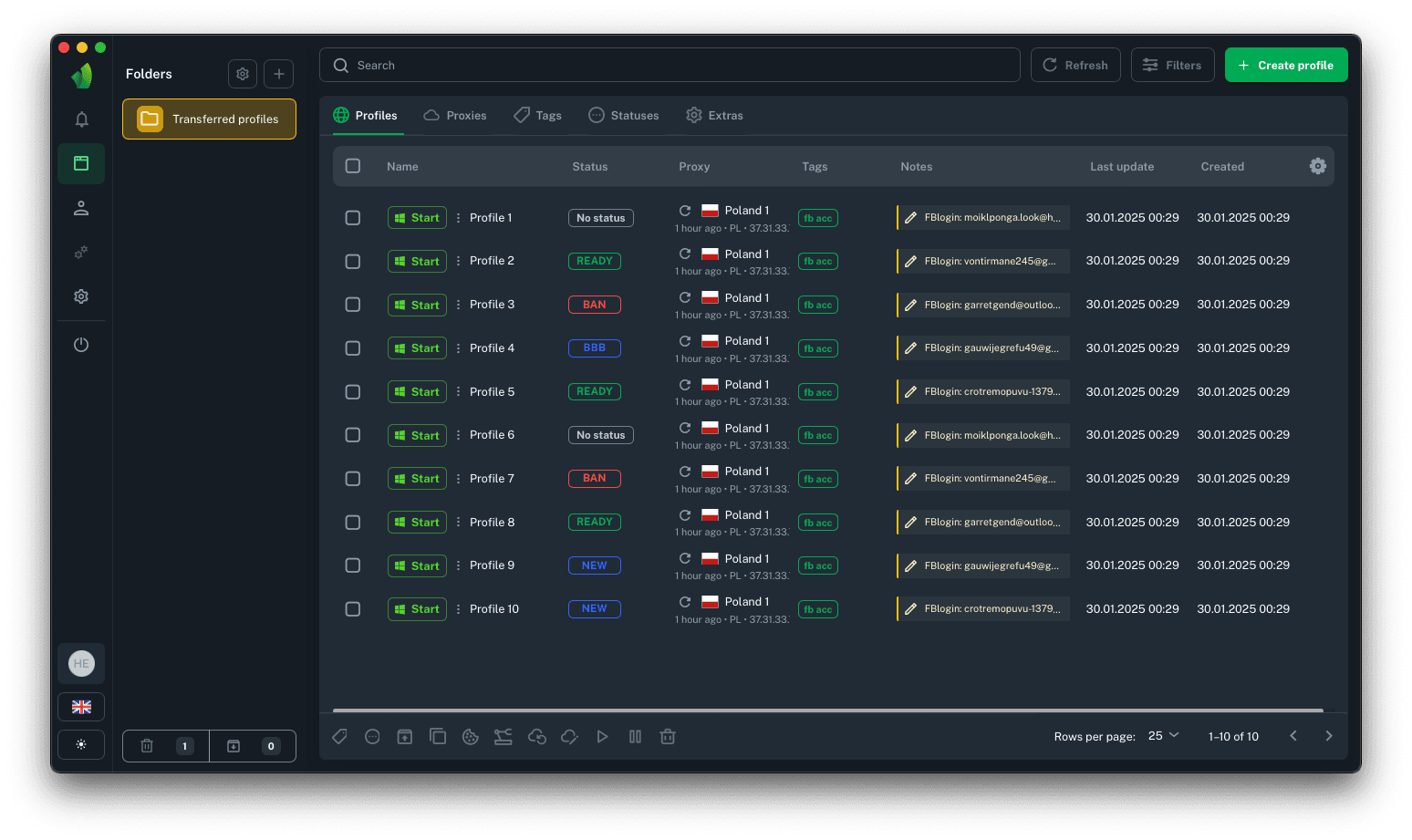The image size is (1412, 840).
Task: Open the notifications bell in sidebar
Action: (x=81, y=119)
